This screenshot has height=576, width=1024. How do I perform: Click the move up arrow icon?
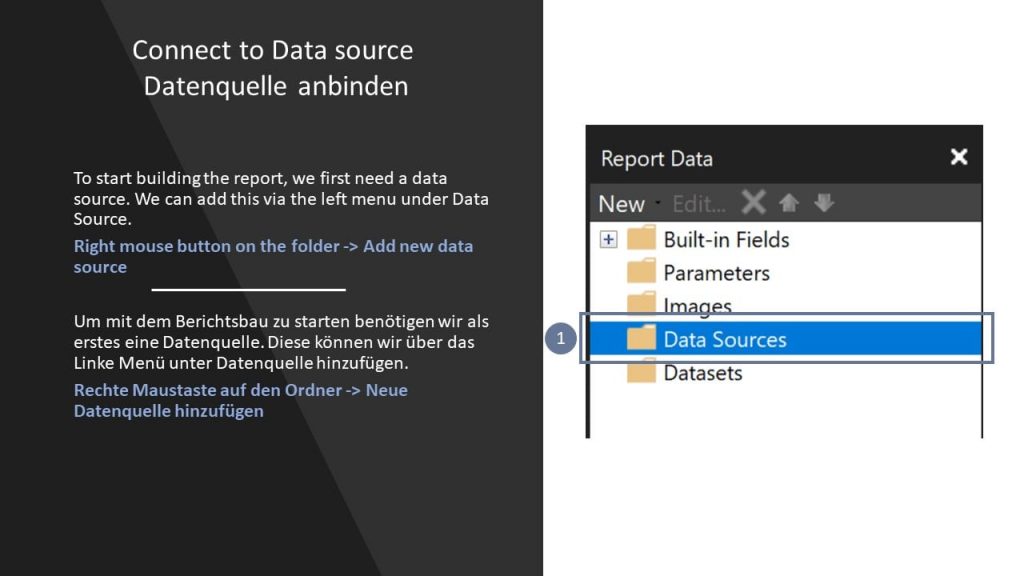[788, 203]
